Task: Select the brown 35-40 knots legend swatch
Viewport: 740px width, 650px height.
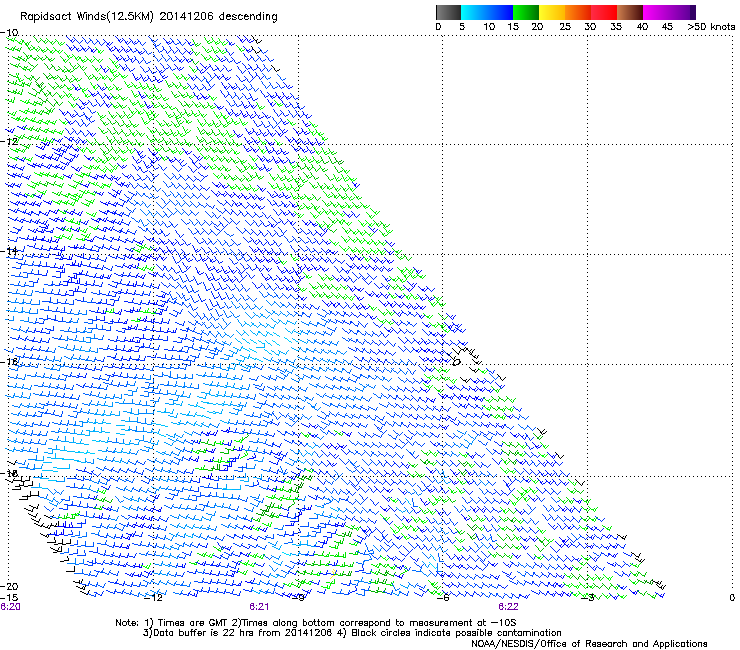Action: 630,12
